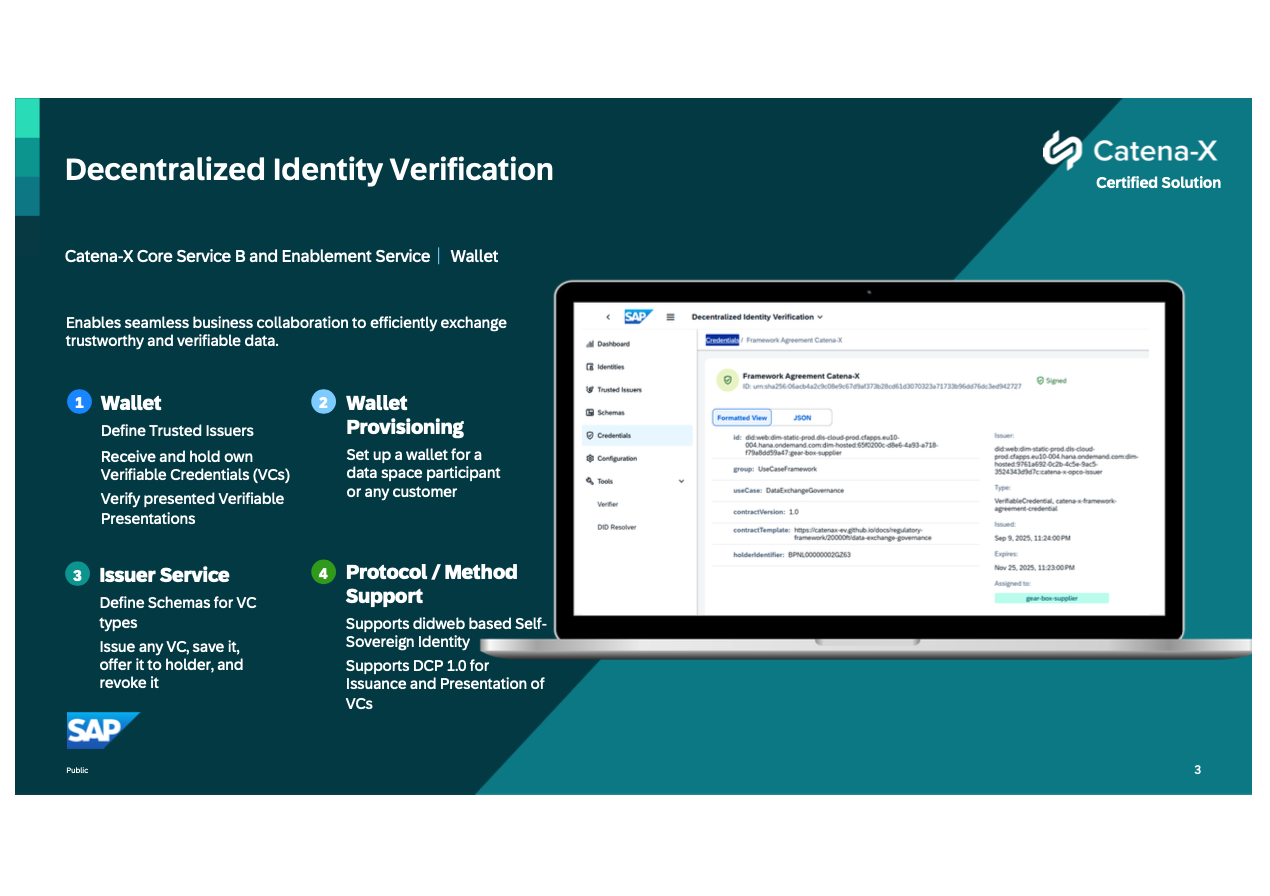Open Trusted Issuers via its sidebar icon
Screen dimensions: 1270x896
click(x=590, y=390)
